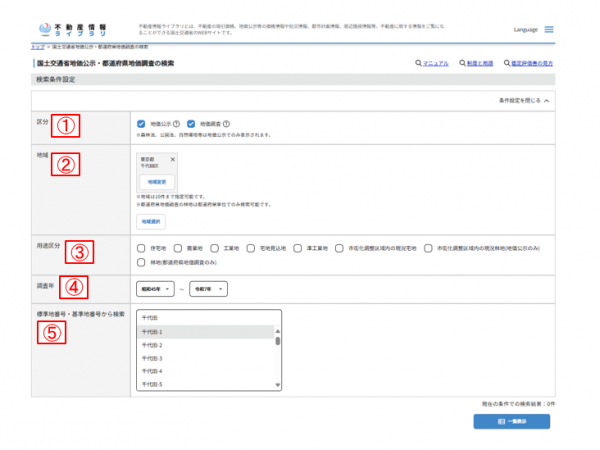Click the magnifier icon beside マニュアル
This screenshot has width=600, height=450.
418,63
